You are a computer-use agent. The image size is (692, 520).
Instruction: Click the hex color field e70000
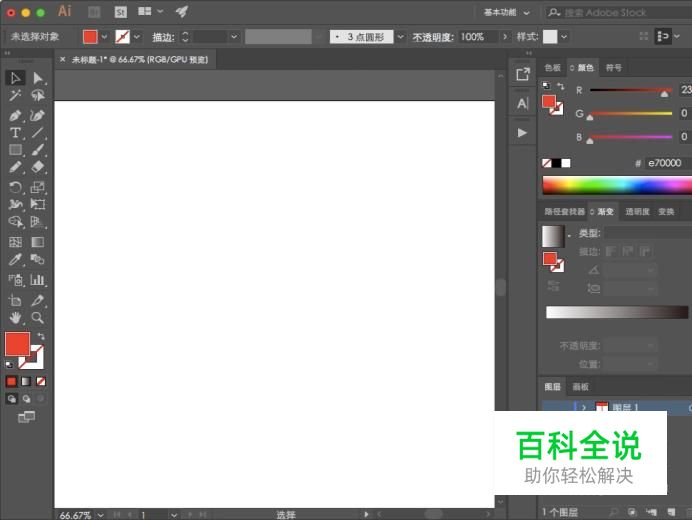pyautogui.click(x=664, y=162)
